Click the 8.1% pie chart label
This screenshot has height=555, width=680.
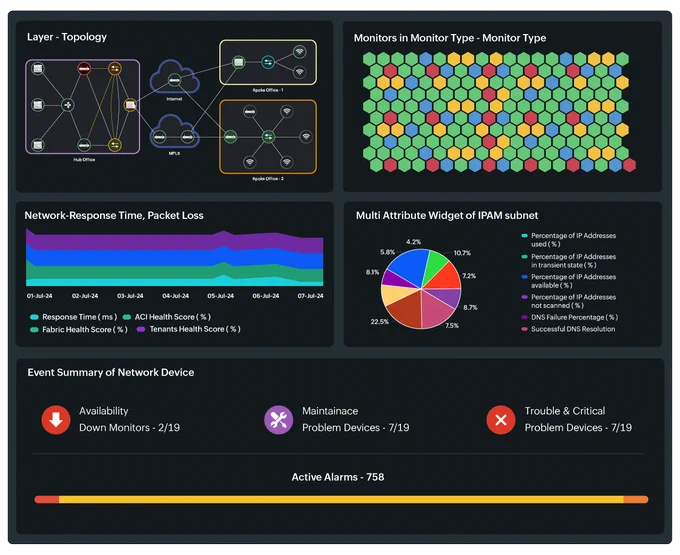click(373, 272)
